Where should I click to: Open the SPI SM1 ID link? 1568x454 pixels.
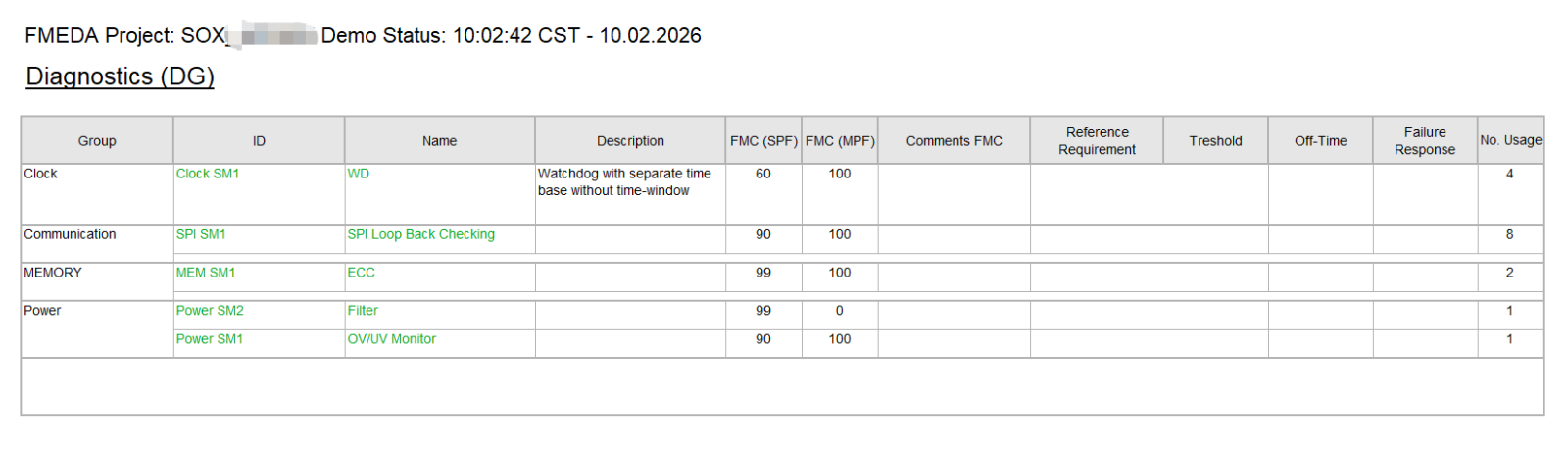(x=200, y=234)
